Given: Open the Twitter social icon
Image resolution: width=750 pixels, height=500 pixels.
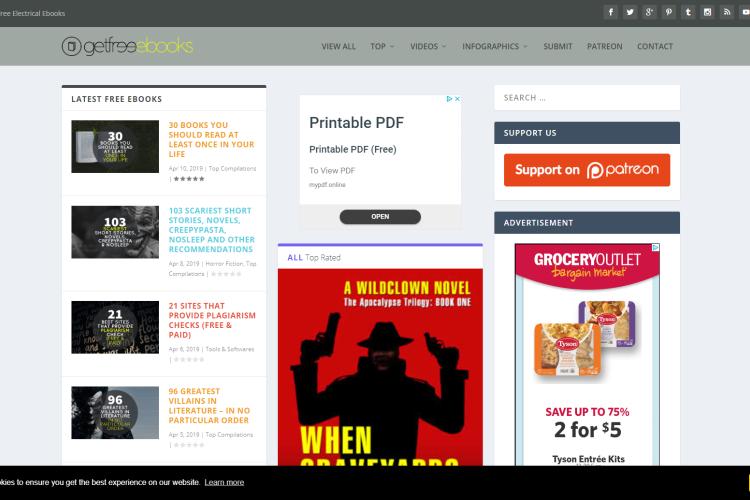Looking at the screenshot, I should click(630, 12).
